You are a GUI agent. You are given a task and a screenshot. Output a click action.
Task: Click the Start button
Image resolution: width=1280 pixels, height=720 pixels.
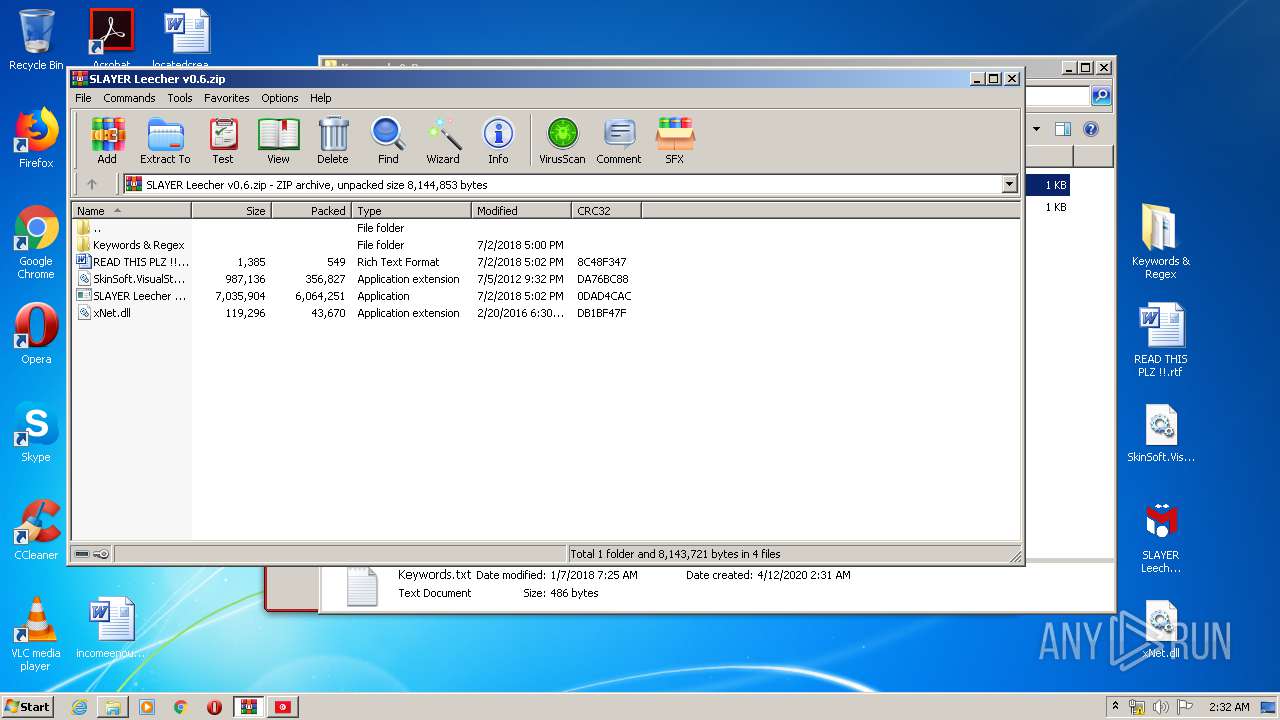coord(28,706)
